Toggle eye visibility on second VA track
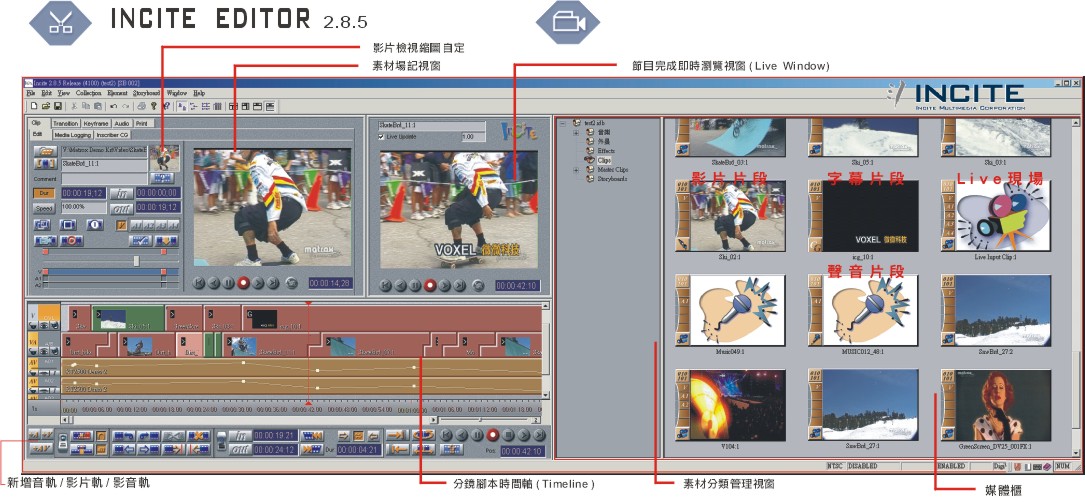Viewport: 1085px width, 503px height. click(44, 351)
